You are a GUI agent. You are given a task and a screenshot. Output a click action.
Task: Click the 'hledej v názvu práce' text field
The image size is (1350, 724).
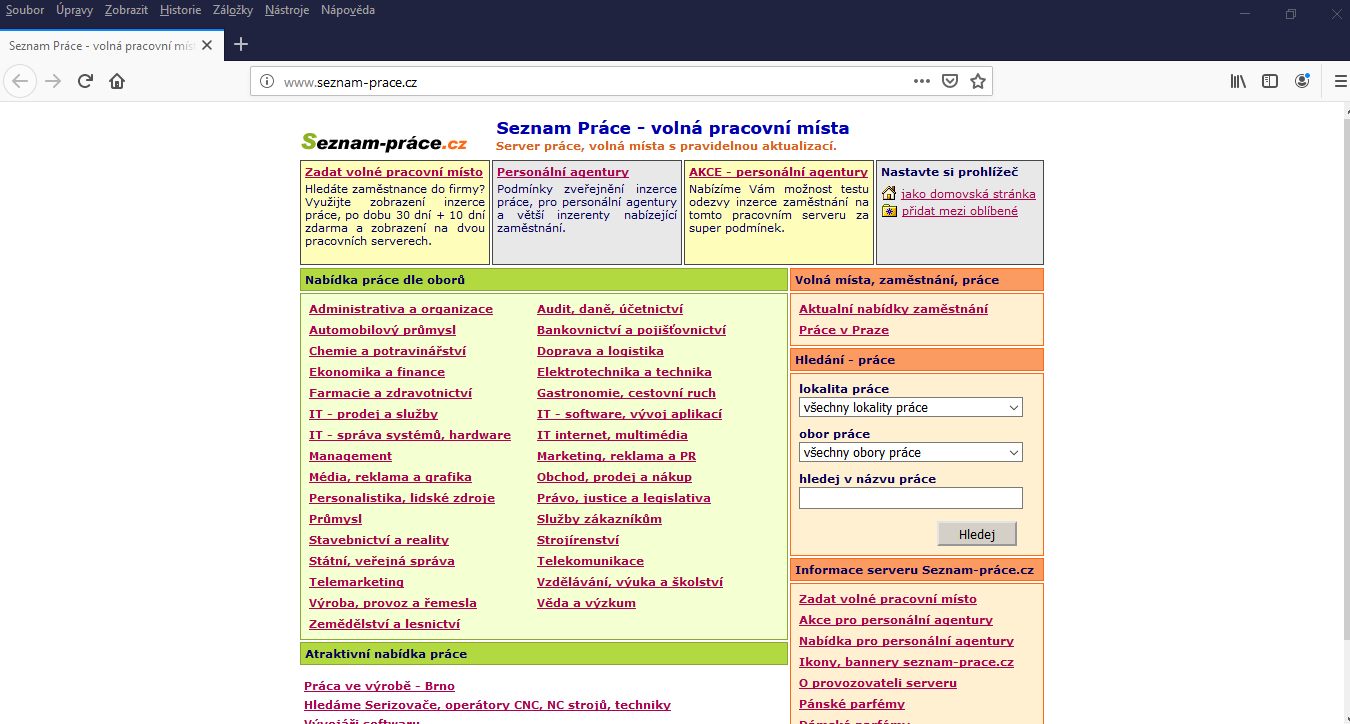point(910,498)
